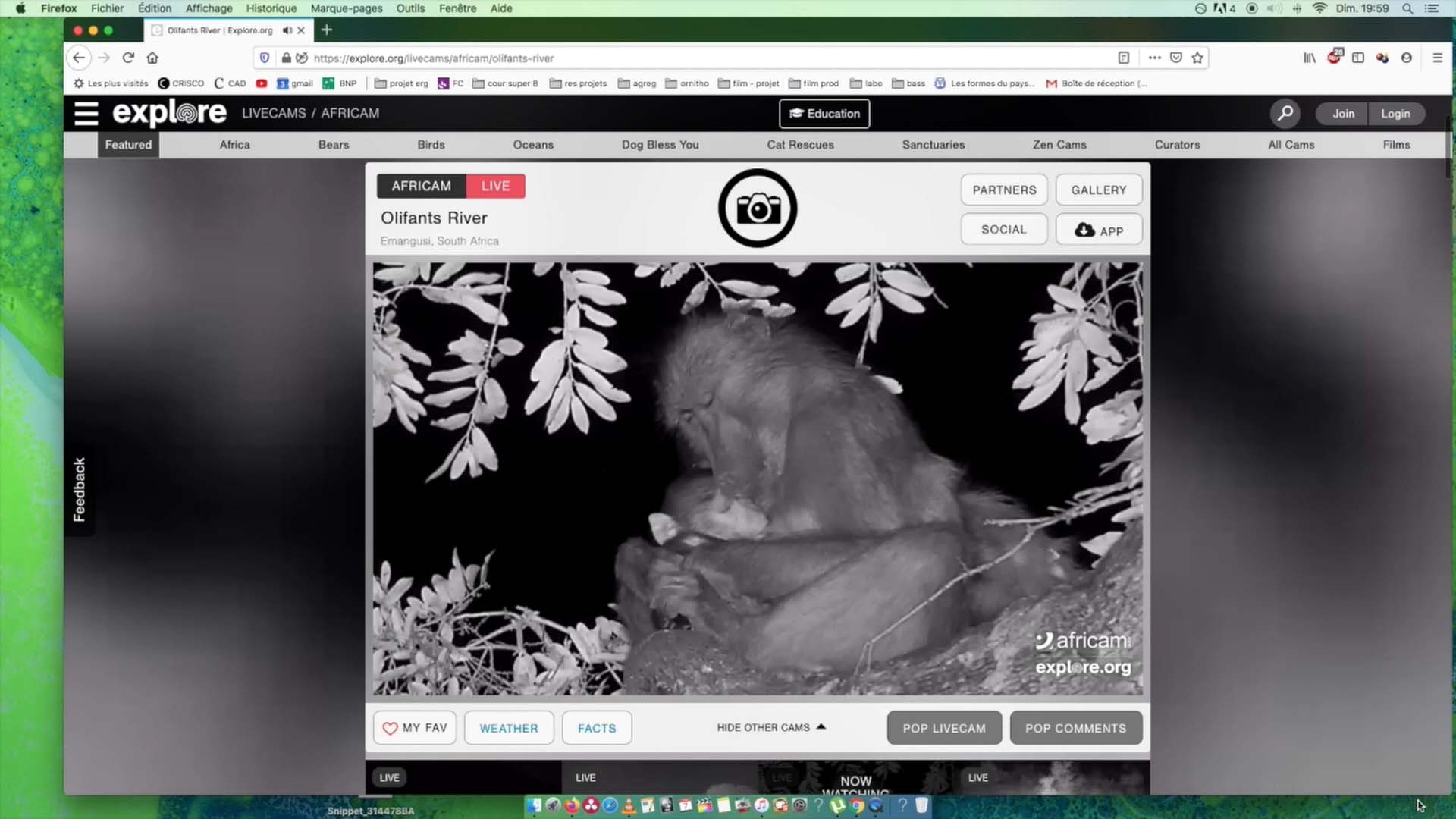The image size is (1456, 819).
Task: Click the camera snapshot icon
Action: click(757, 209)
